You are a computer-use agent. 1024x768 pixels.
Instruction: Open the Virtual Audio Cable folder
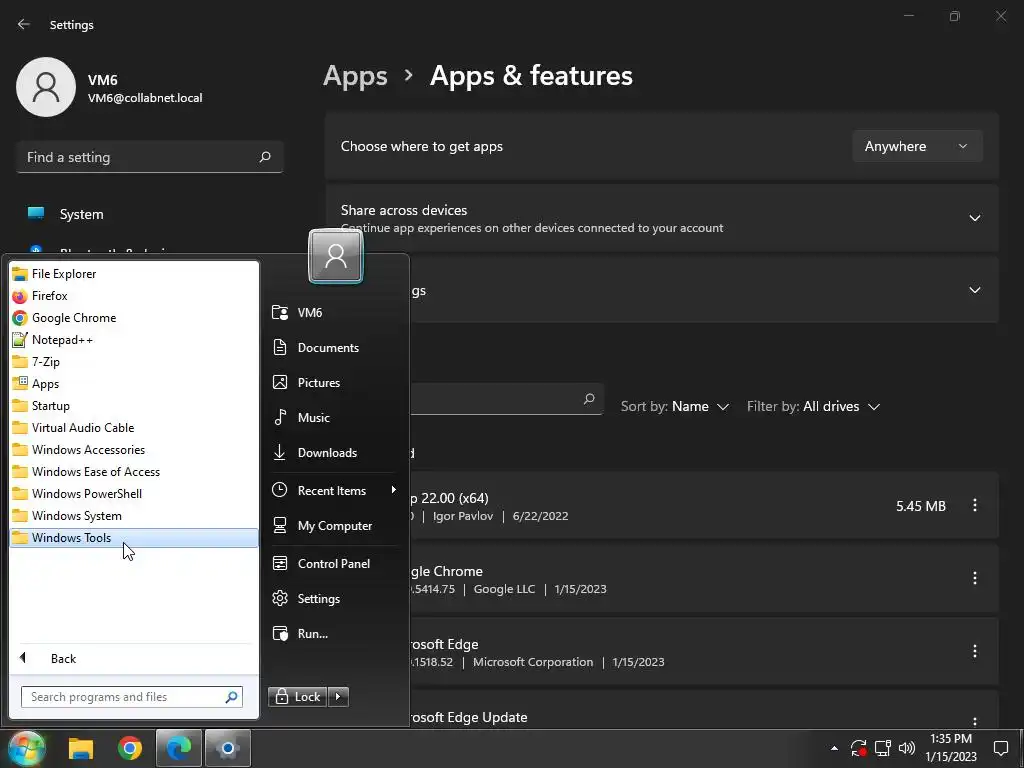tap(134, 428)
